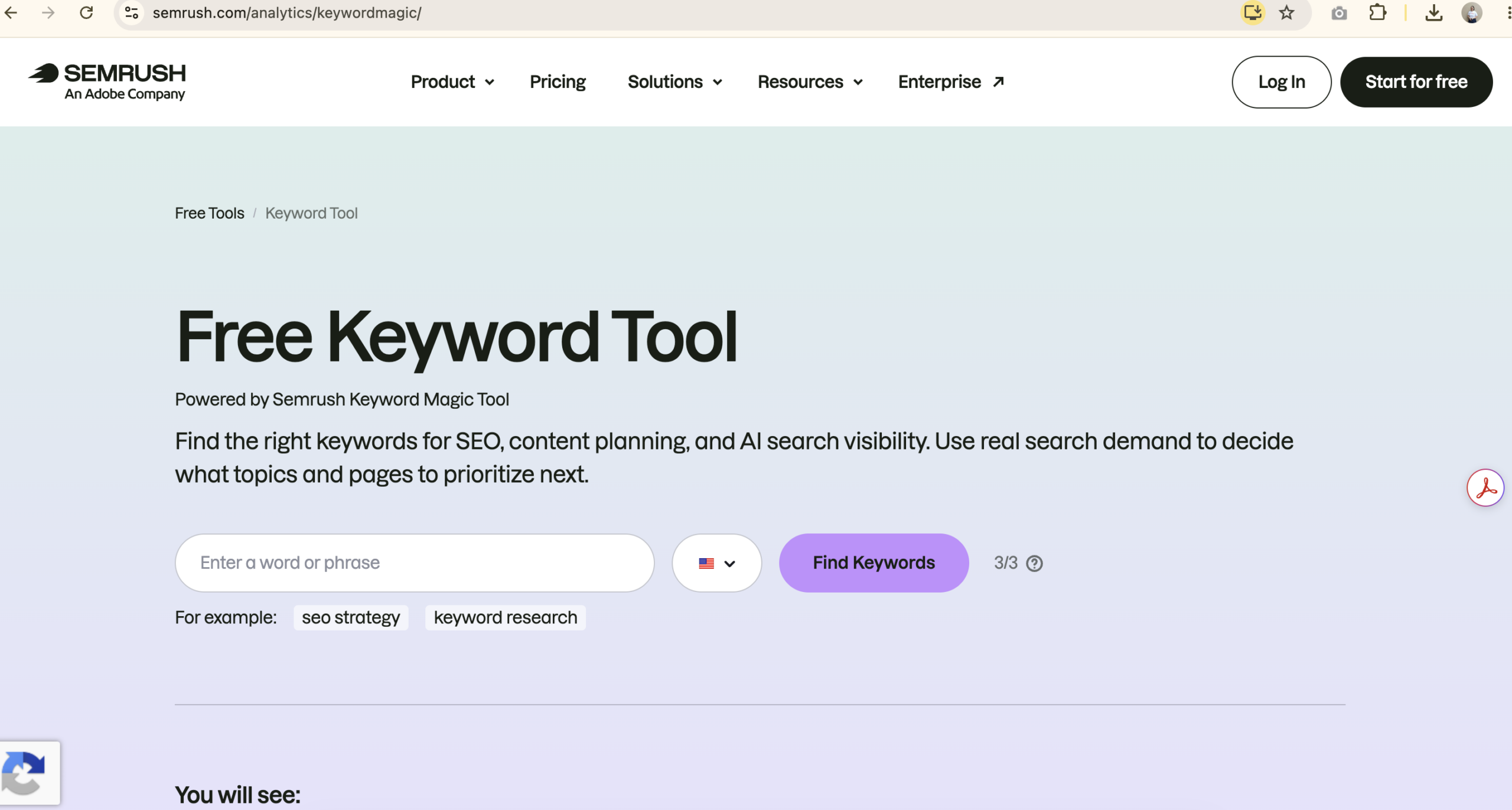Click the 'You will see:' heading
The height and width of the screenshot is (810, 1512).
(x=237, y=795)
